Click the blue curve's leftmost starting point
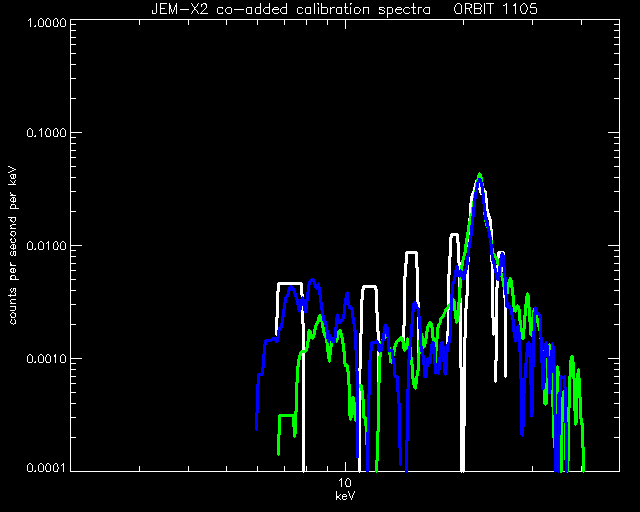640x512 pixels. [x=256, y=427]
